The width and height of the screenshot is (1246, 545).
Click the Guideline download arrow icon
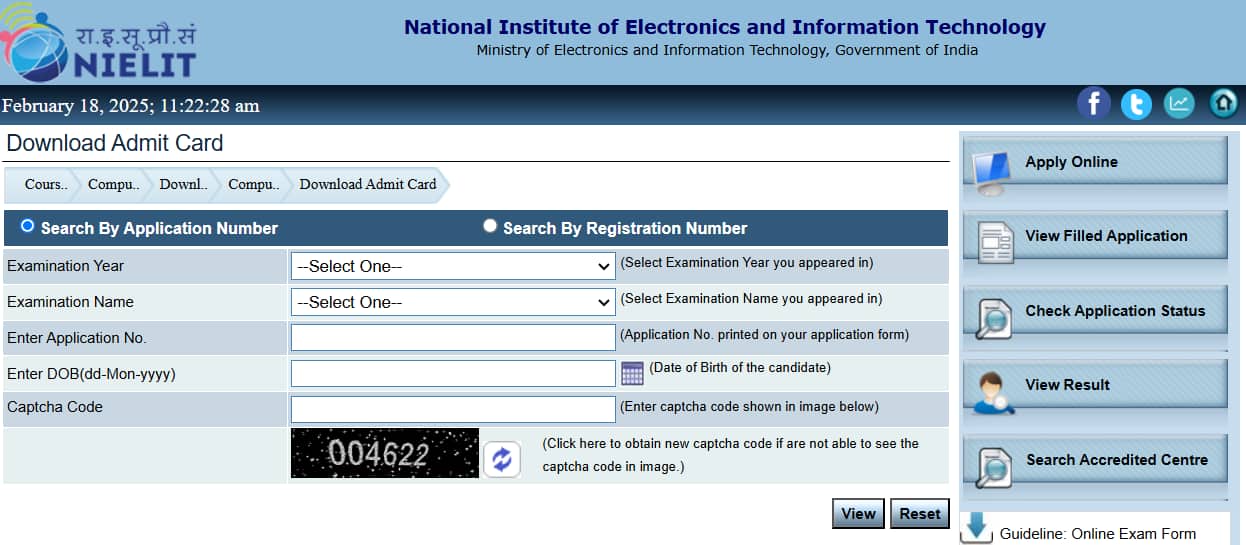click(977, 528)
